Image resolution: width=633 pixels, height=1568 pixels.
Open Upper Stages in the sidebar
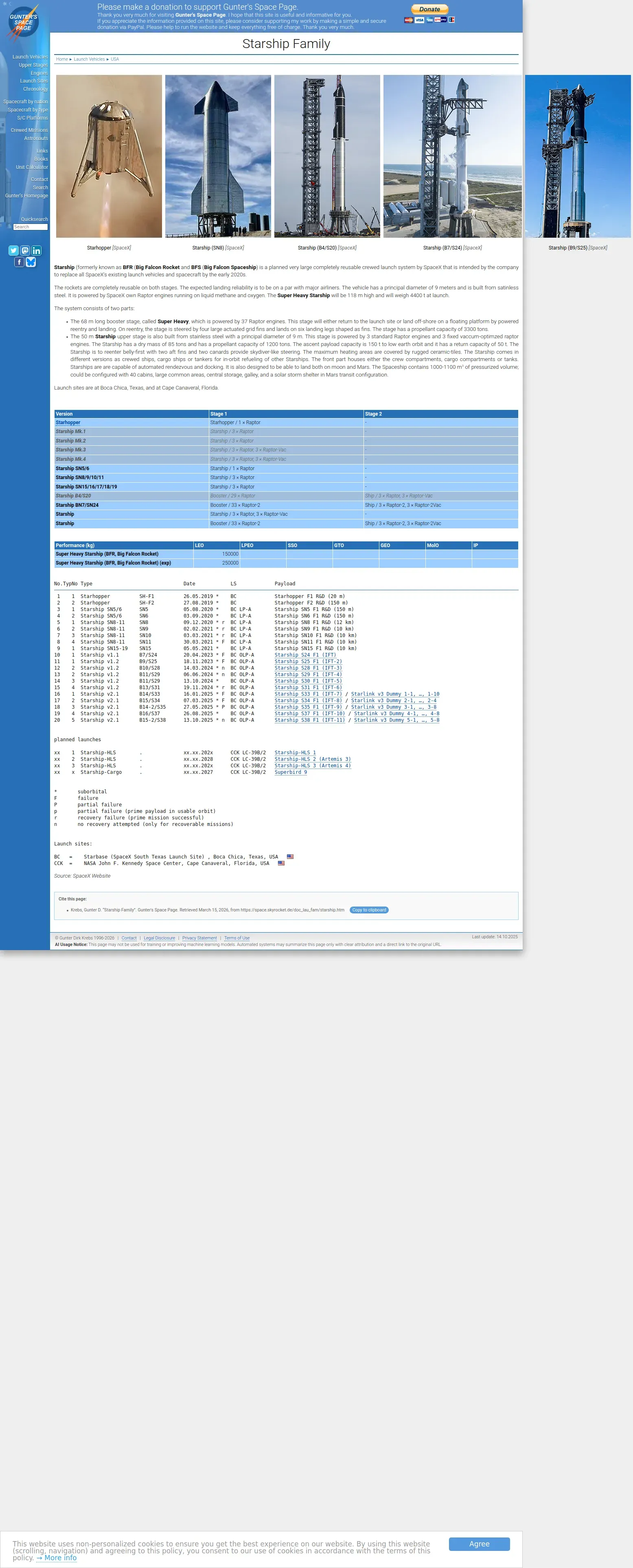coord(33,65)
